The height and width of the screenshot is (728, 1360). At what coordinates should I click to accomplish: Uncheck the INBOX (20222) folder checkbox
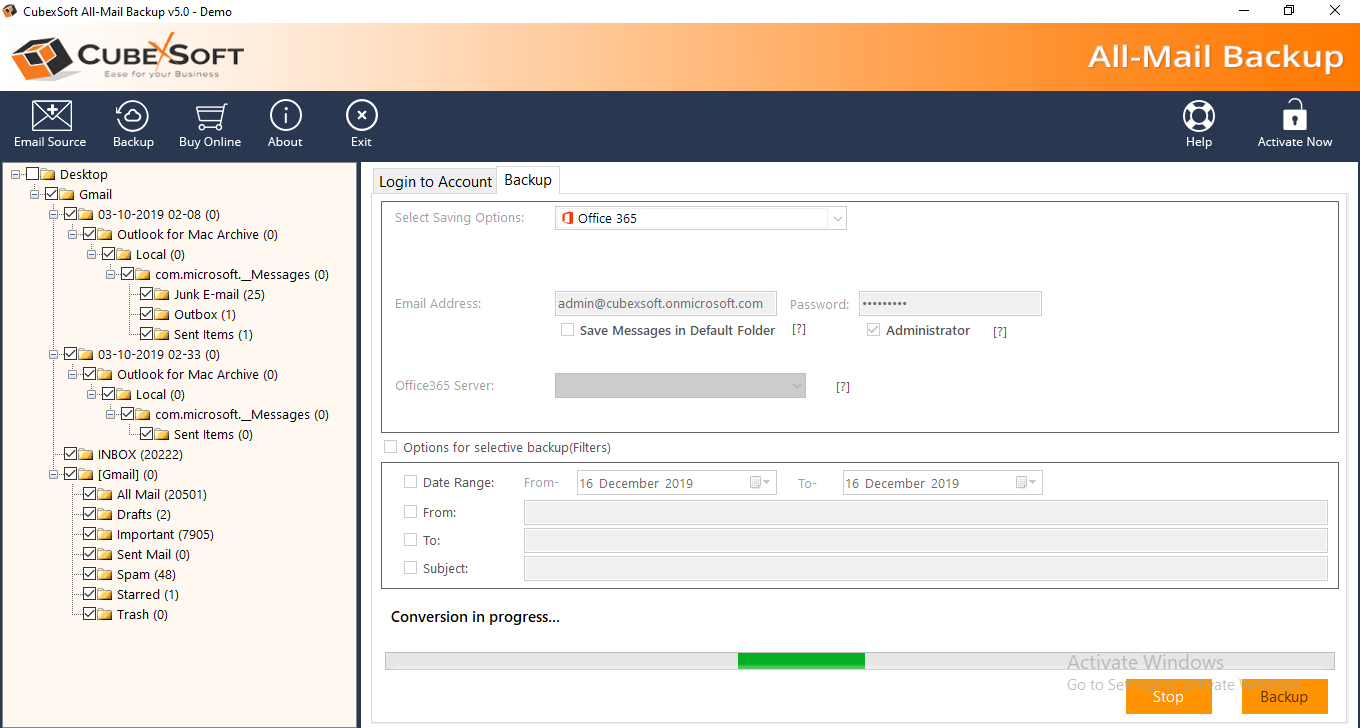[71, 454]
